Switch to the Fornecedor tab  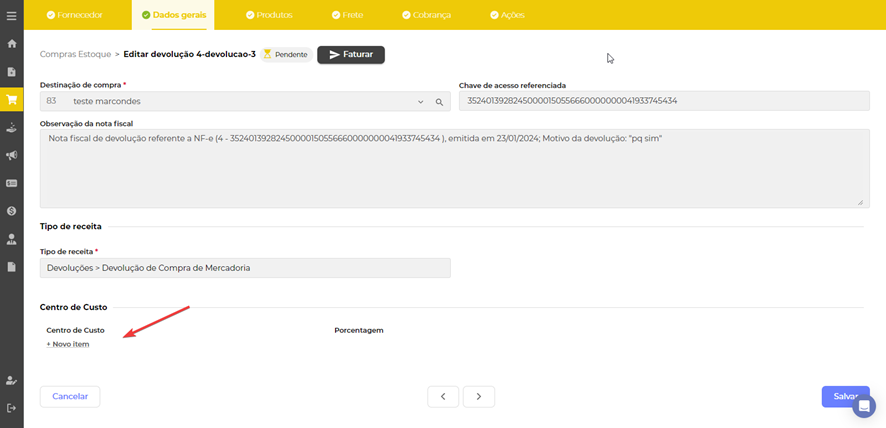[75, 15]
